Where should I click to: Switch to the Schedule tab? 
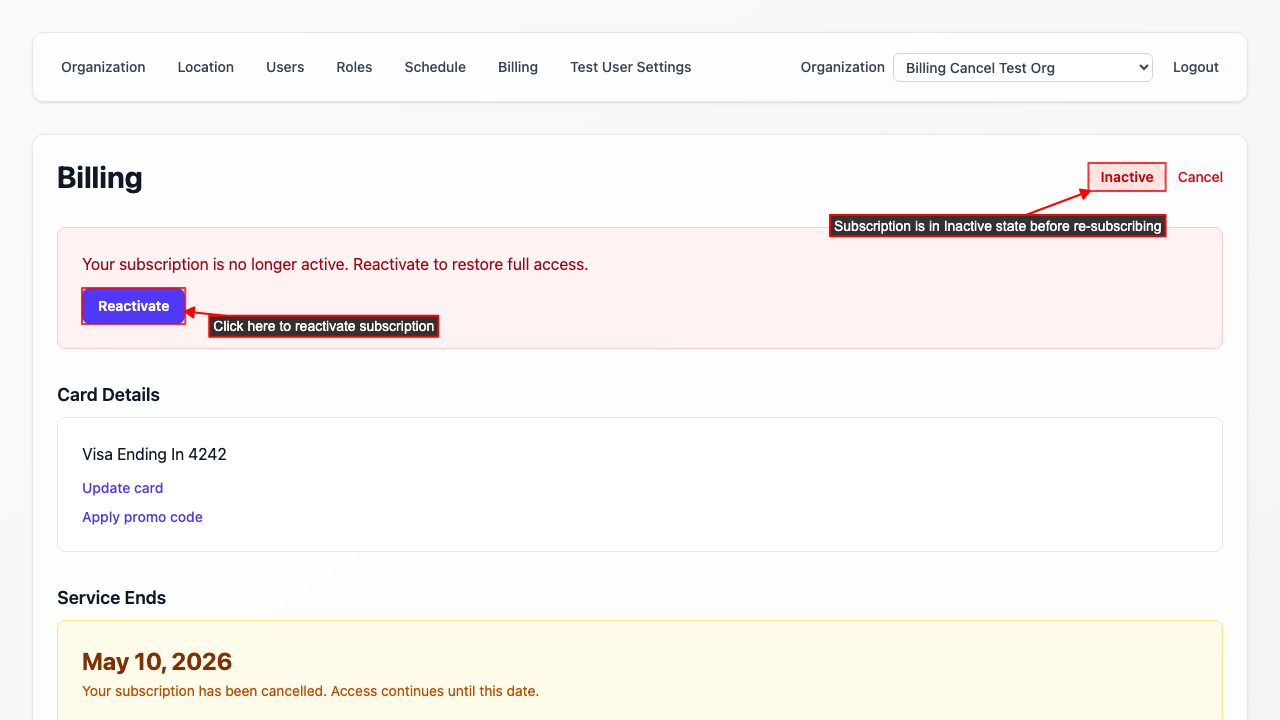point(435,67)
